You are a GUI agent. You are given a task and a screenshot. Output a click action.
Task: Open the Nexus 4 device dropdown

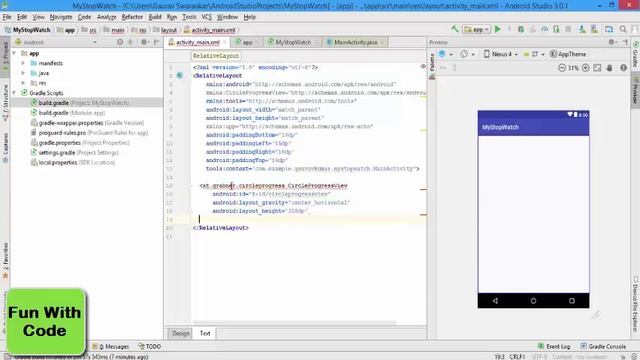501,54
